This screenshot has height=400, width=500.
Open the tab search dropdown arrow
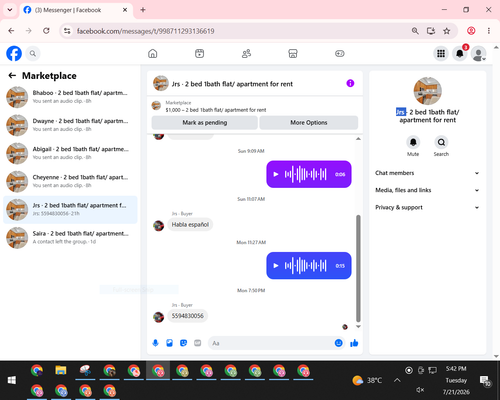[10, 10]
